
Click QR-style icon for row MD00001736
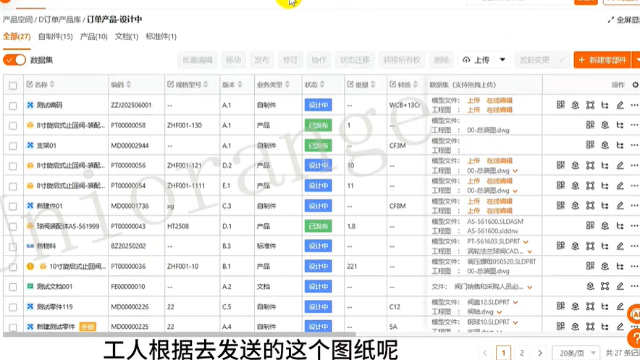561,205
